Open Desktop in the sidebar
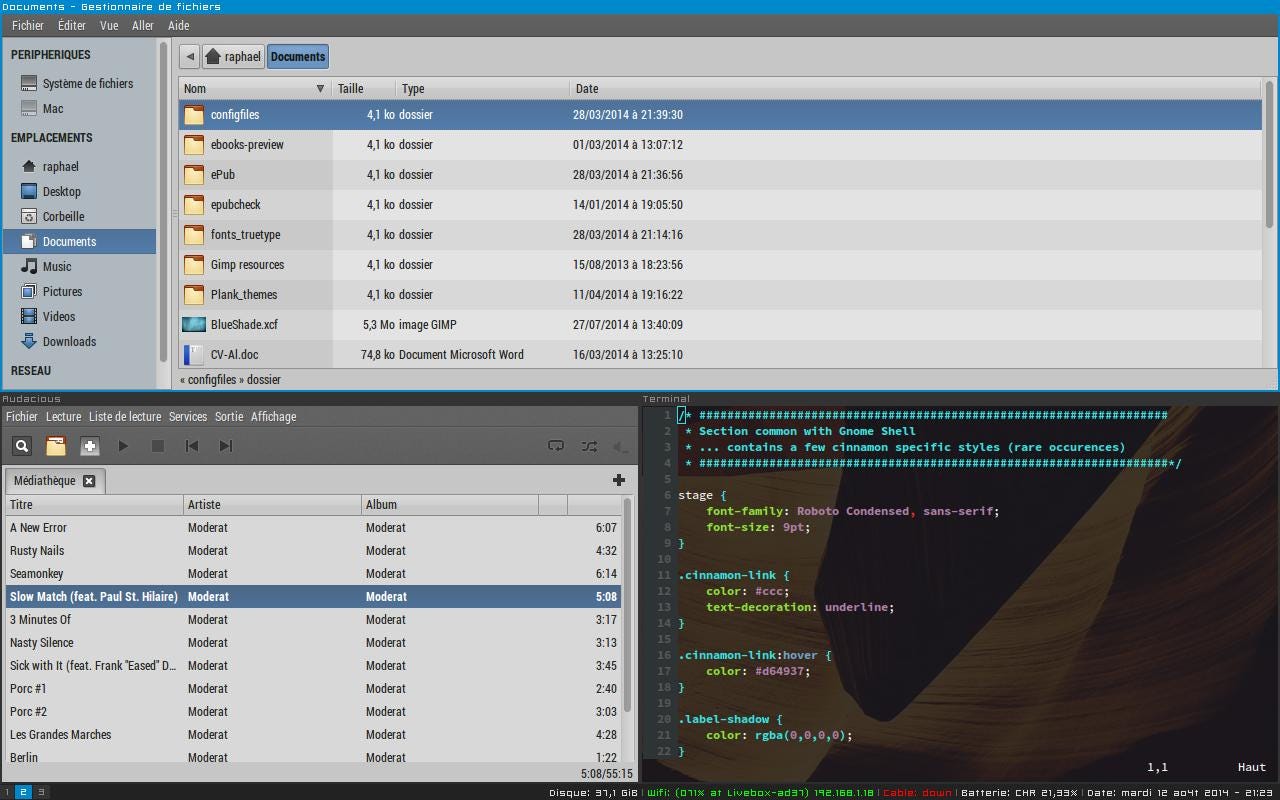 coord(79,192)
